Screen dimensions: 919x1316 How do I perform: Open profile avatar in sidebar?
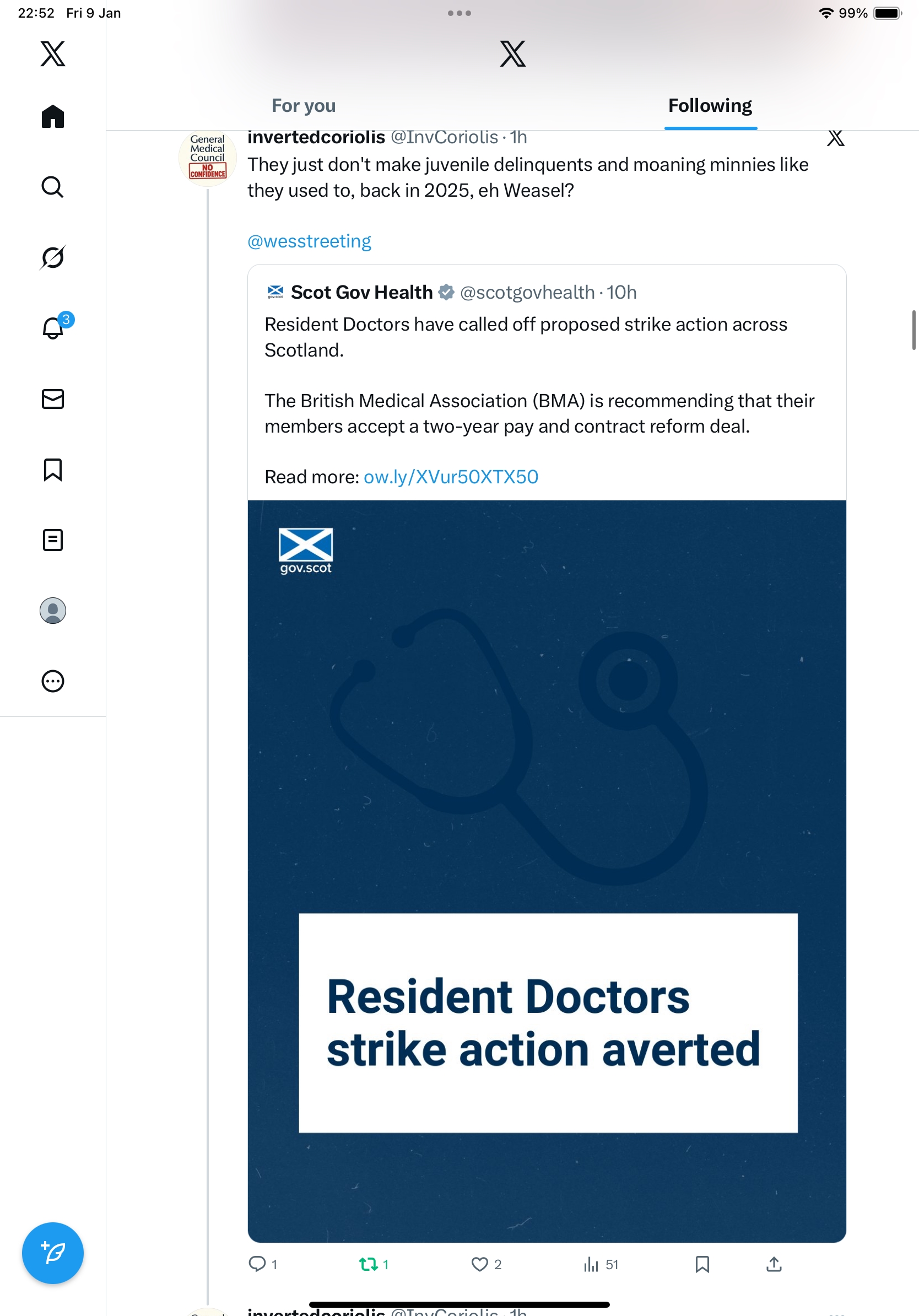click(x=53, y=611)
